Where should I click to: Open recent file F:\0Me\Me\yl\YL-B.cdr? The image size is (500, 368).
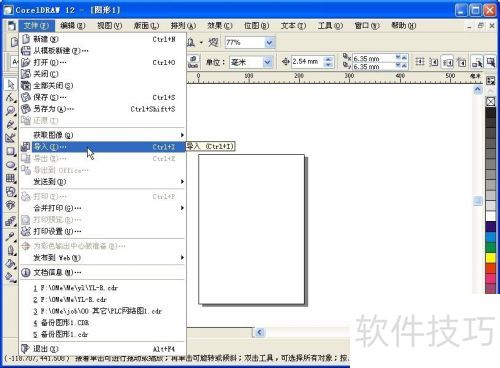pyautogui.click(x=103, y=288)
